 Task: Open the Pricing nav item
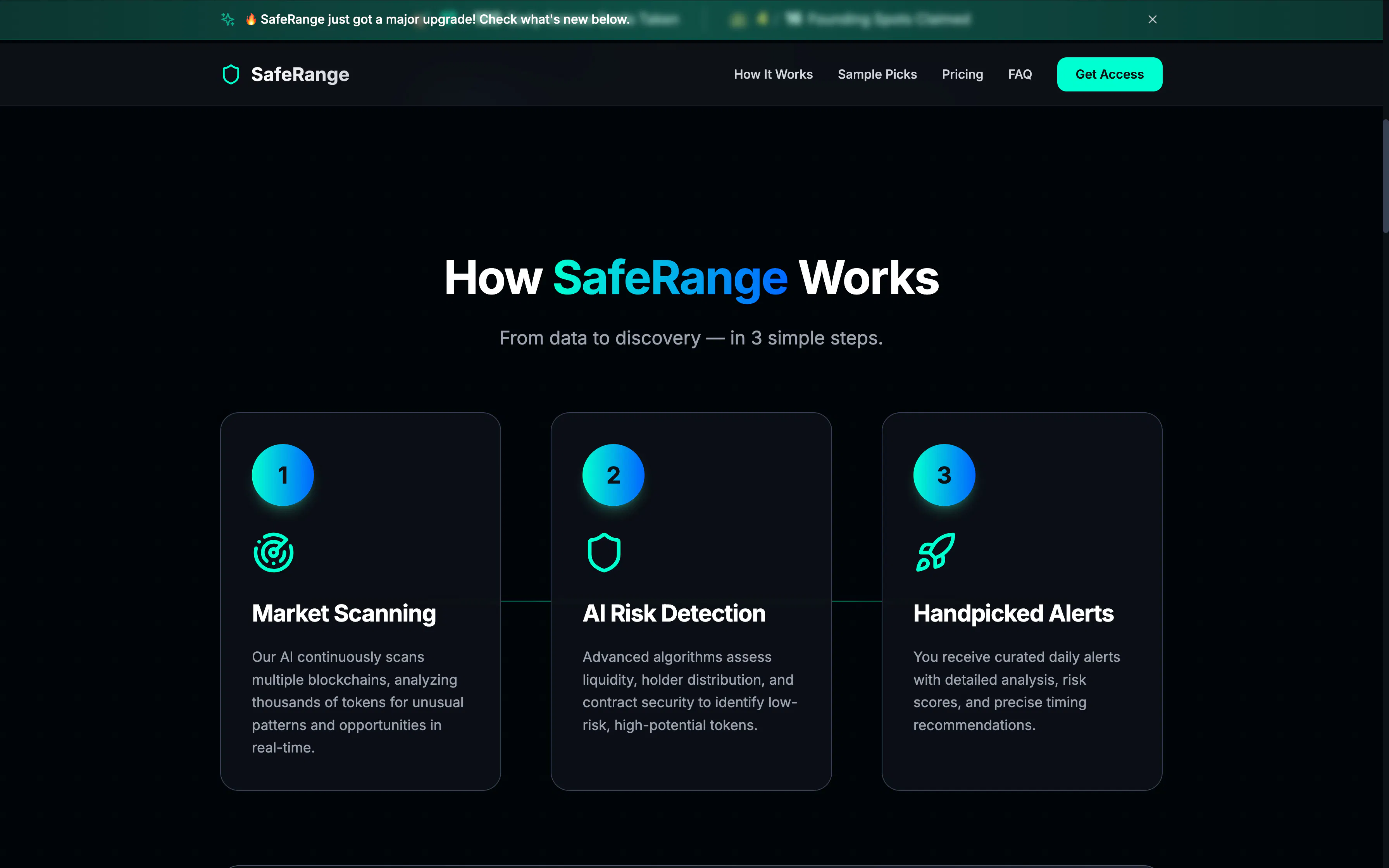click(x=962, y=75)
